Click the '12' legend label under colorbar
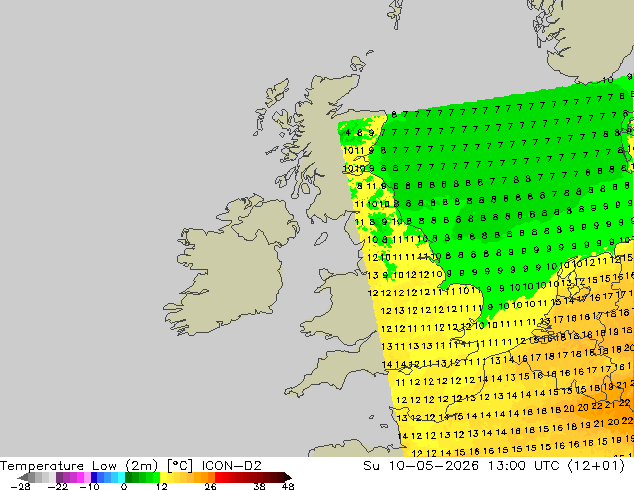Viewport: 634px width, 490px height. 162,486
